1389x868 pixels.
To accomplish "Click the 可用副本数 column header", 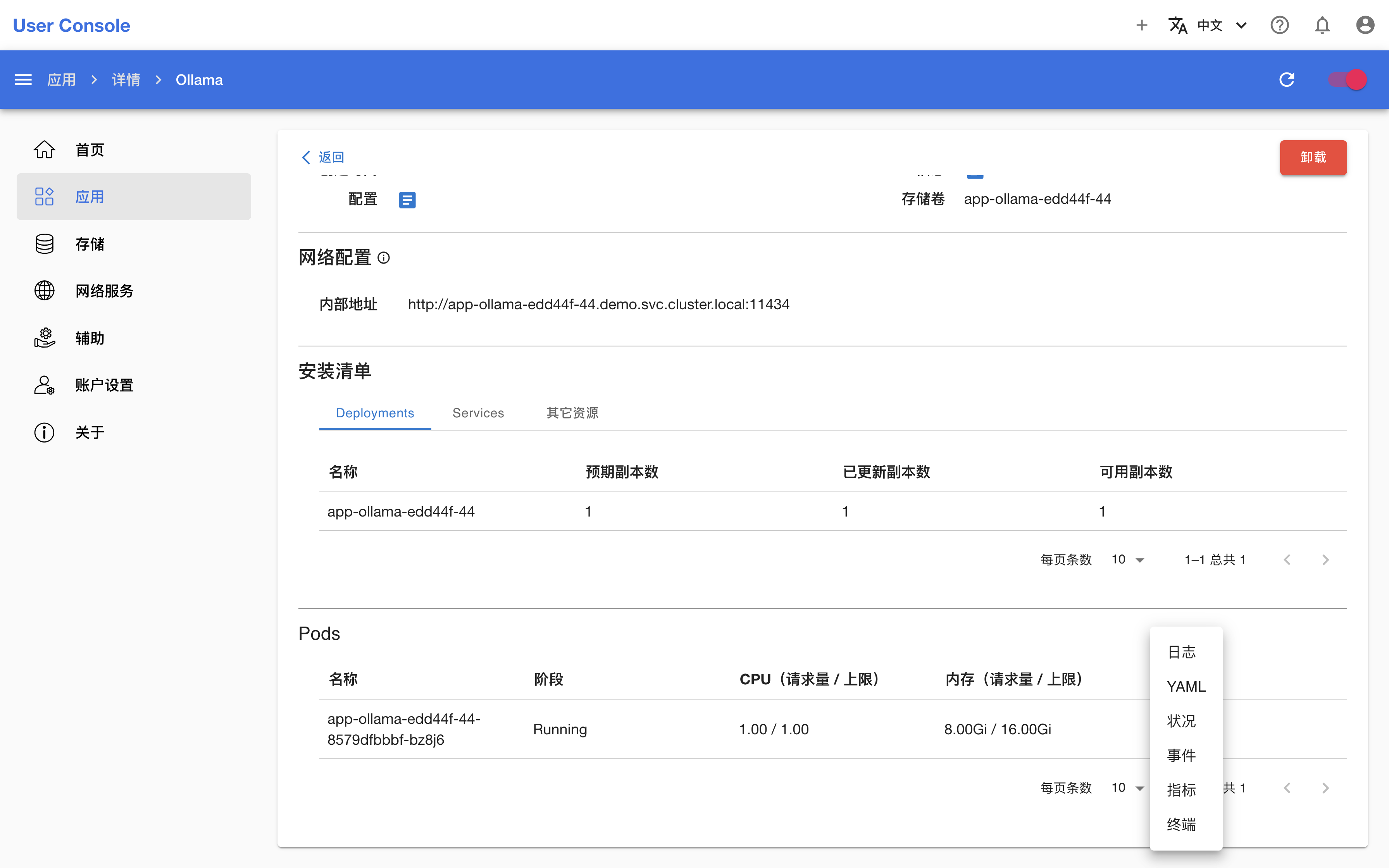I will tap(1135, 472).
